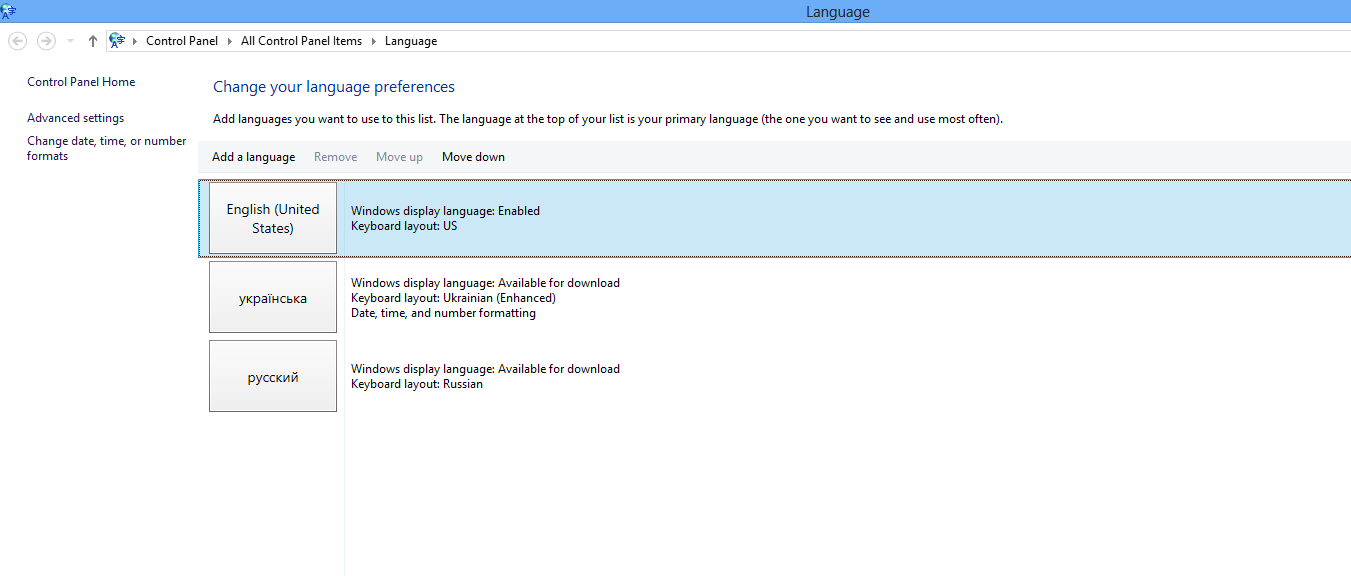Navigate to Control Panel via breadcrumb

point(182,40)
